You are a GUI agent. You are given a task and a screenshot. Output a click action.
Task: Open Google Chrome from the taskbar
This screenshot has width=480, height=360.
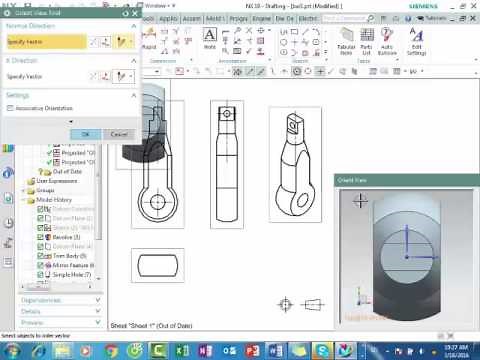coord(111,351)
